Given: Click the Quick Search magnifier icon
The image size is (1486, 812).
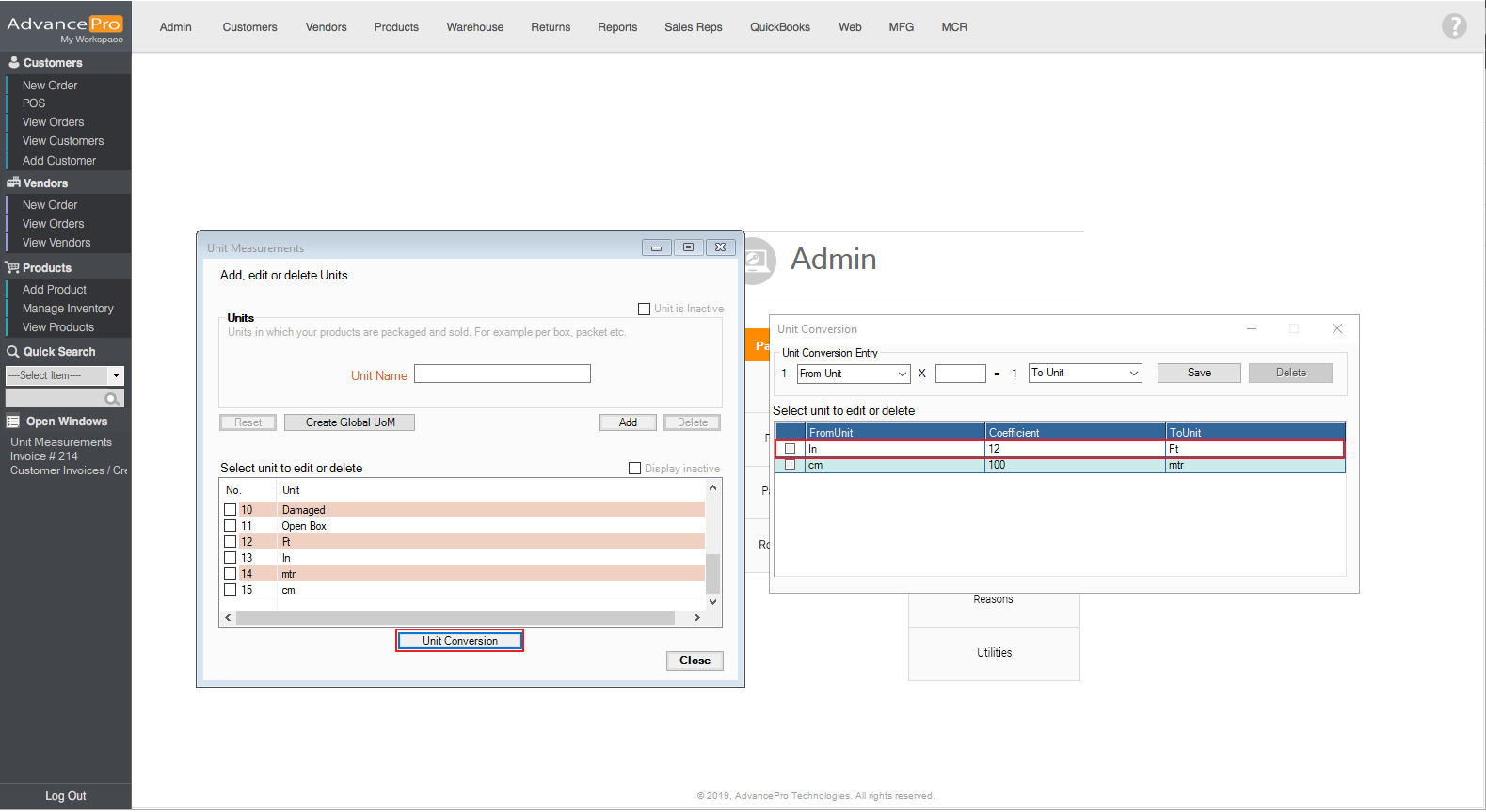Looking at the screenshot, I should pyautogui.click(x=13, y=352).
